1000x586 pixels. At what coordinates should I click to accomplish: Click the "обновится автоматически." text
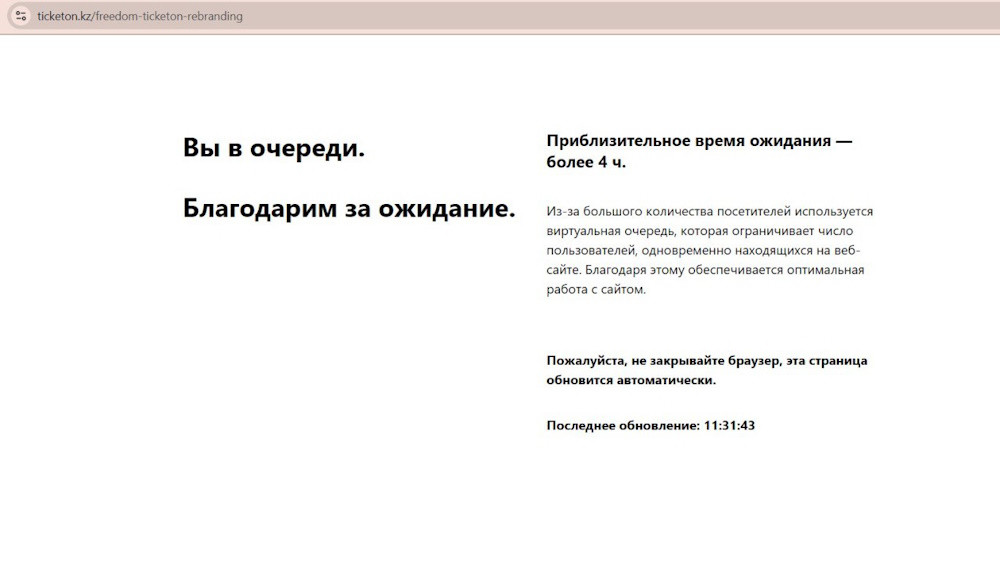(x=630, y=380)
